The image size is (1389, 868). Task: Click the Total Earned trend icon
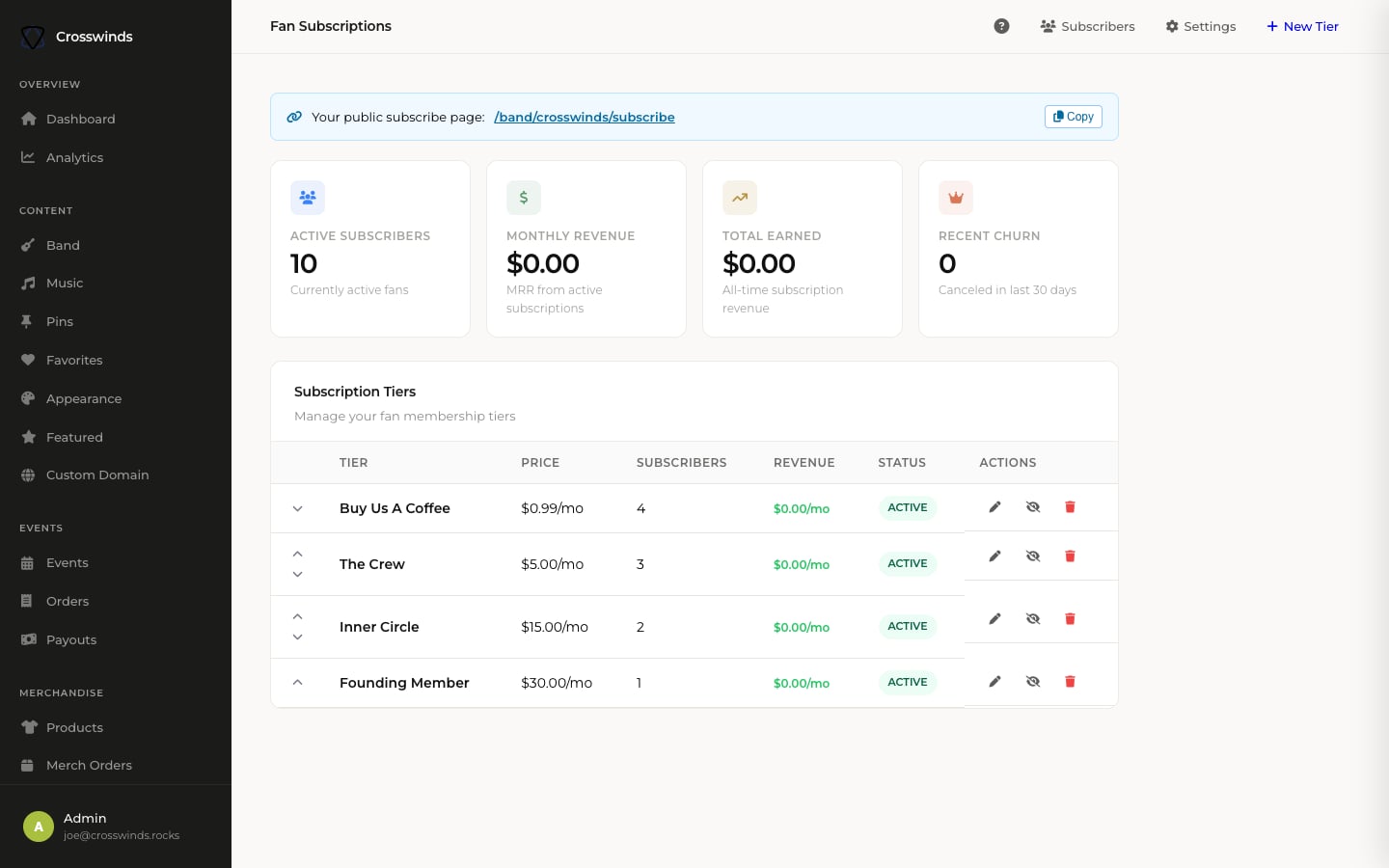[x=740, y=198]
